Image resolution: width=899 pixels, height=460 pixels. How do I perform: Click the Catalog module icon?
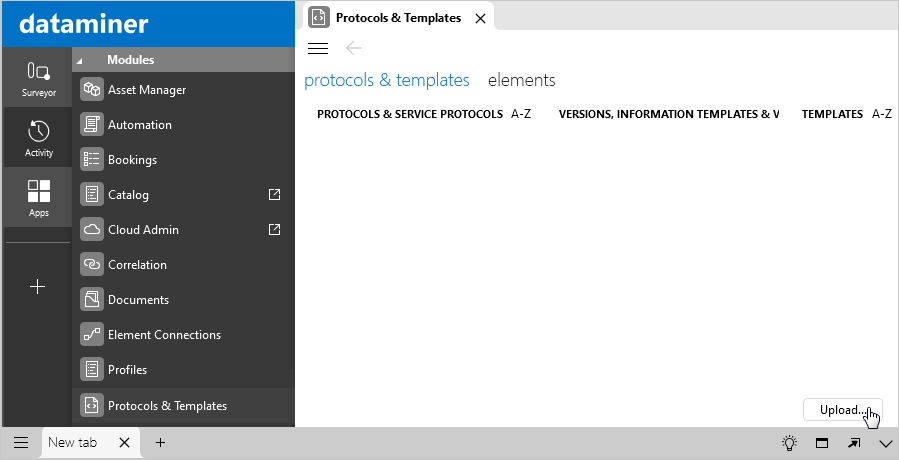[x=92, y=194]
